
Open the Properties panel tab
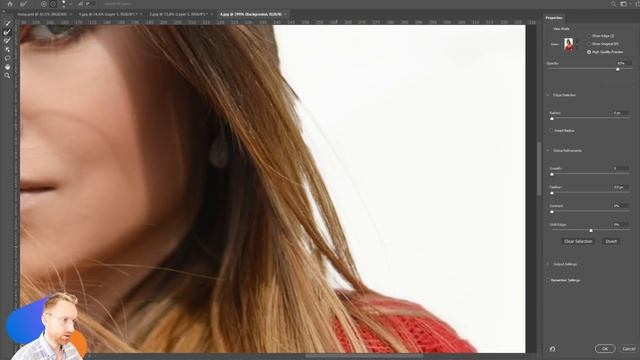click(554, 18)
